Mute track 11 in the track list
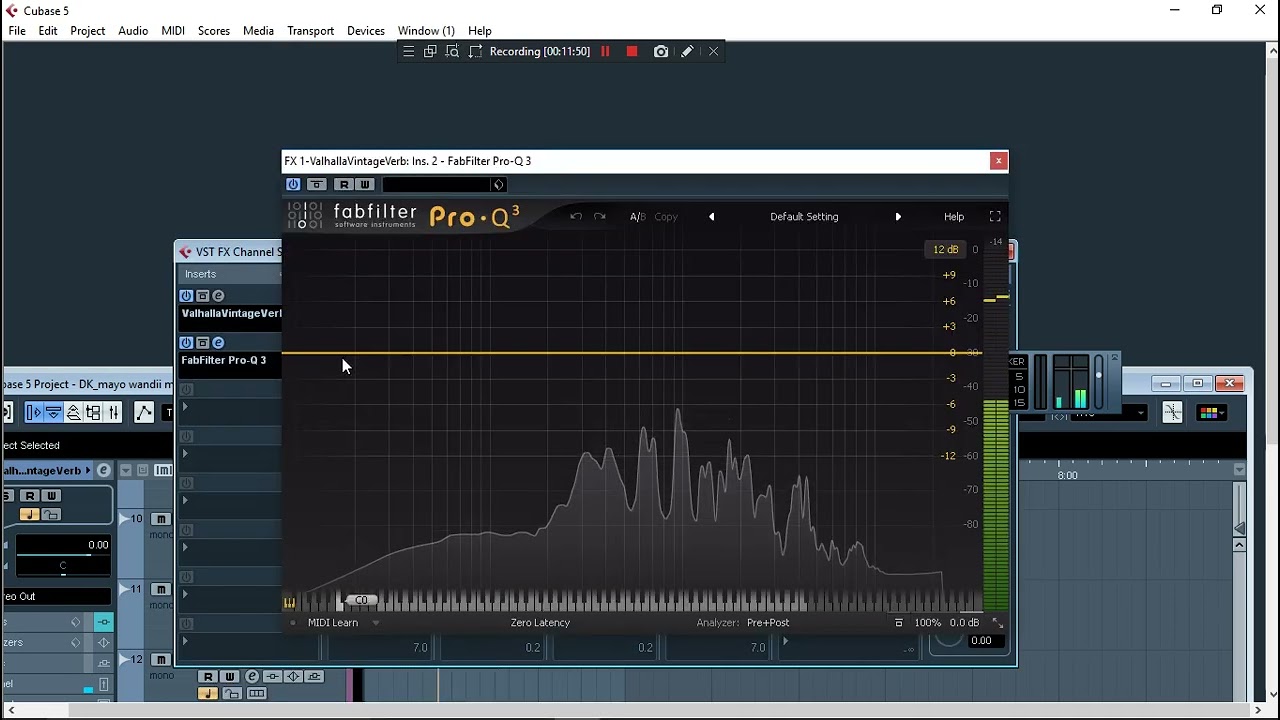 [160, 590]
